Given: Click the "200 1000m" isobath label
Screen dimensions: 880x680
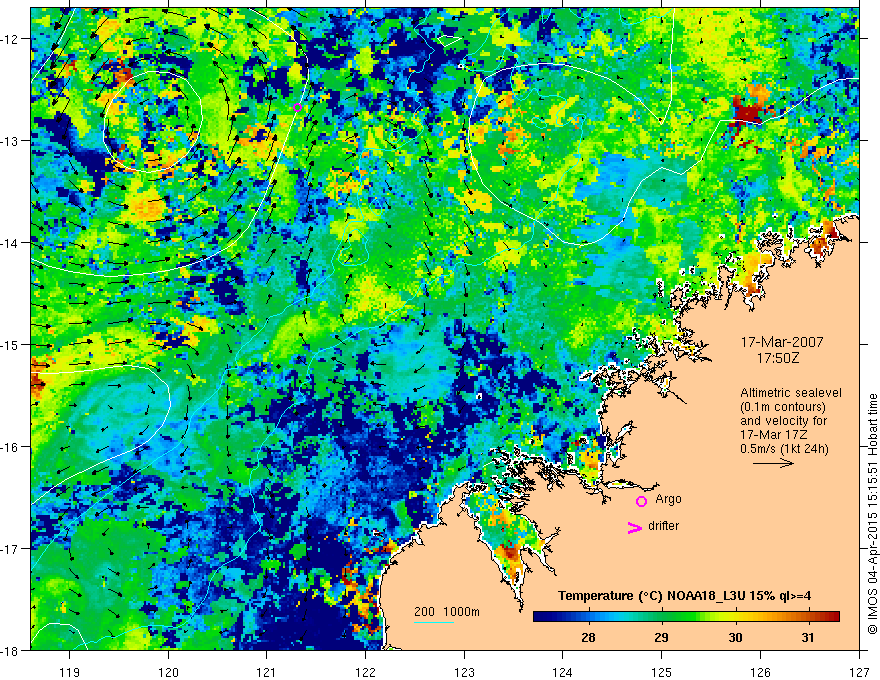Looking at the screenshot, I should 447,612.
